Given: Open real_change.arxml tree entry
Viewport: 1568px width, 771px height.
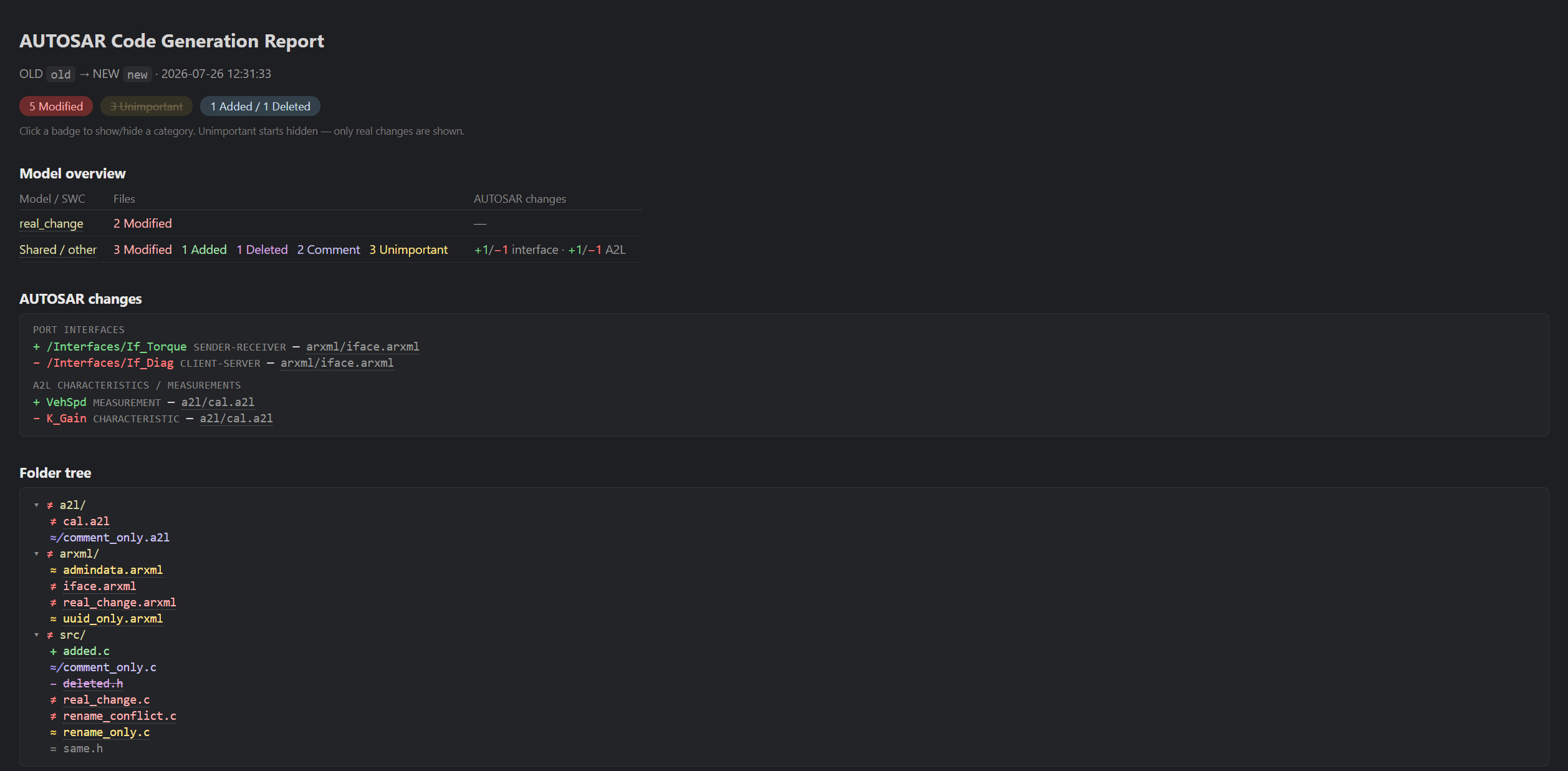Looking at the screenshot, I should click(119, 602).
